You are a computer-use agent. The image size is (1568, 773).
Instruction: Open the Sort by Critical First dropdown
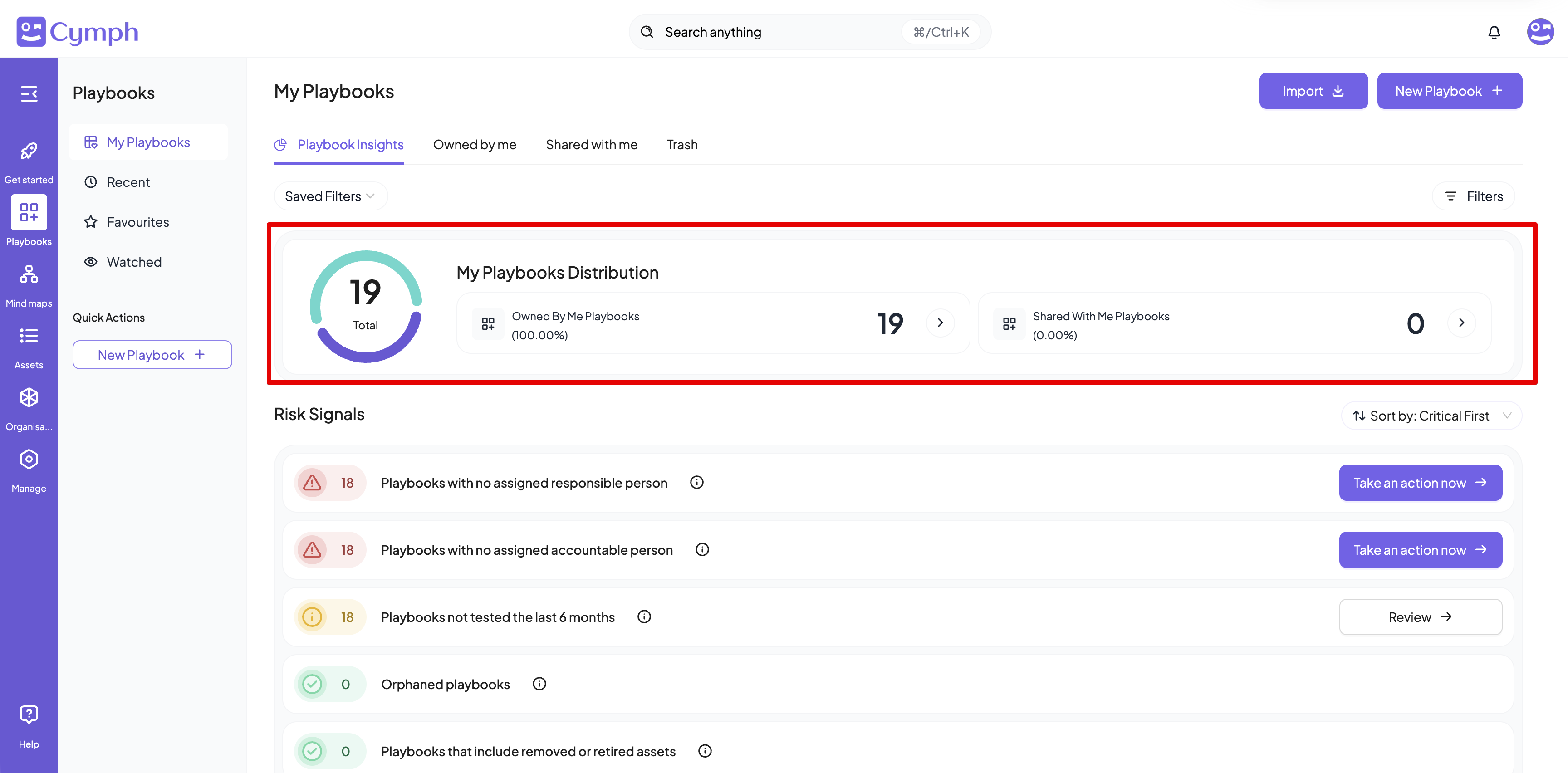click(x=1431, y=416)
